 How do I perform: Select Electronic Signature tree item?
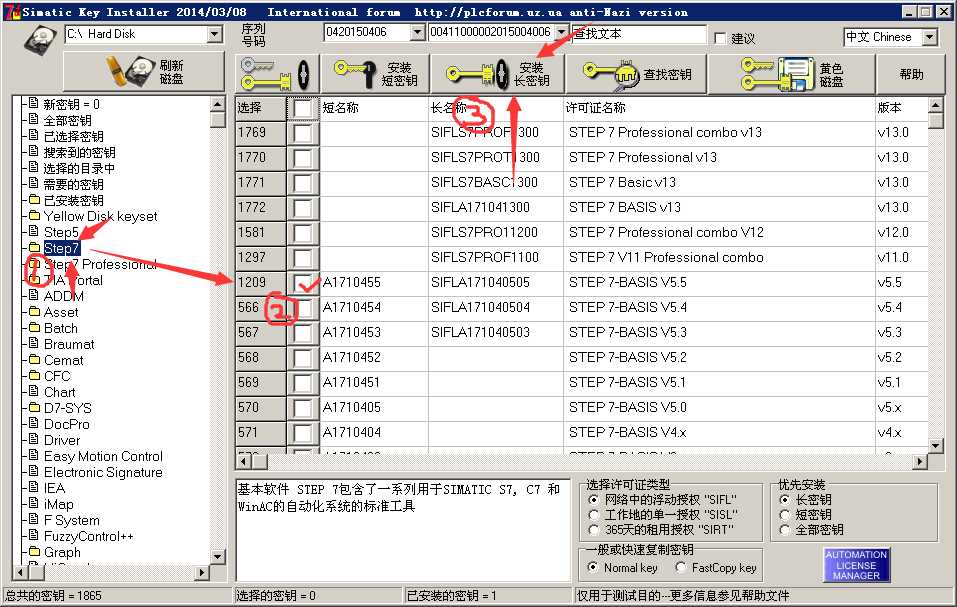click(103, 472)
